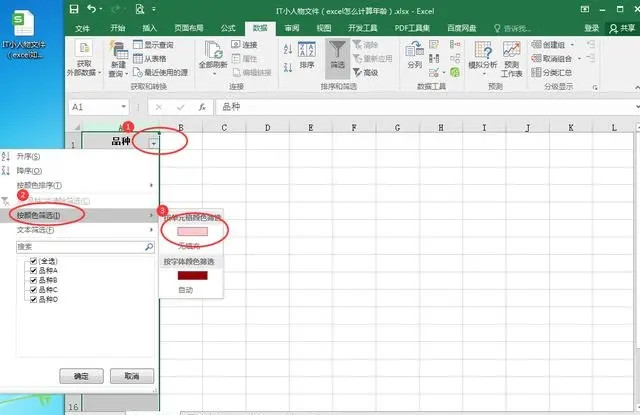This screenshot has height=415, width=640.
Task: Uncheck the 品种A checkbox
Action: point(34,270)
